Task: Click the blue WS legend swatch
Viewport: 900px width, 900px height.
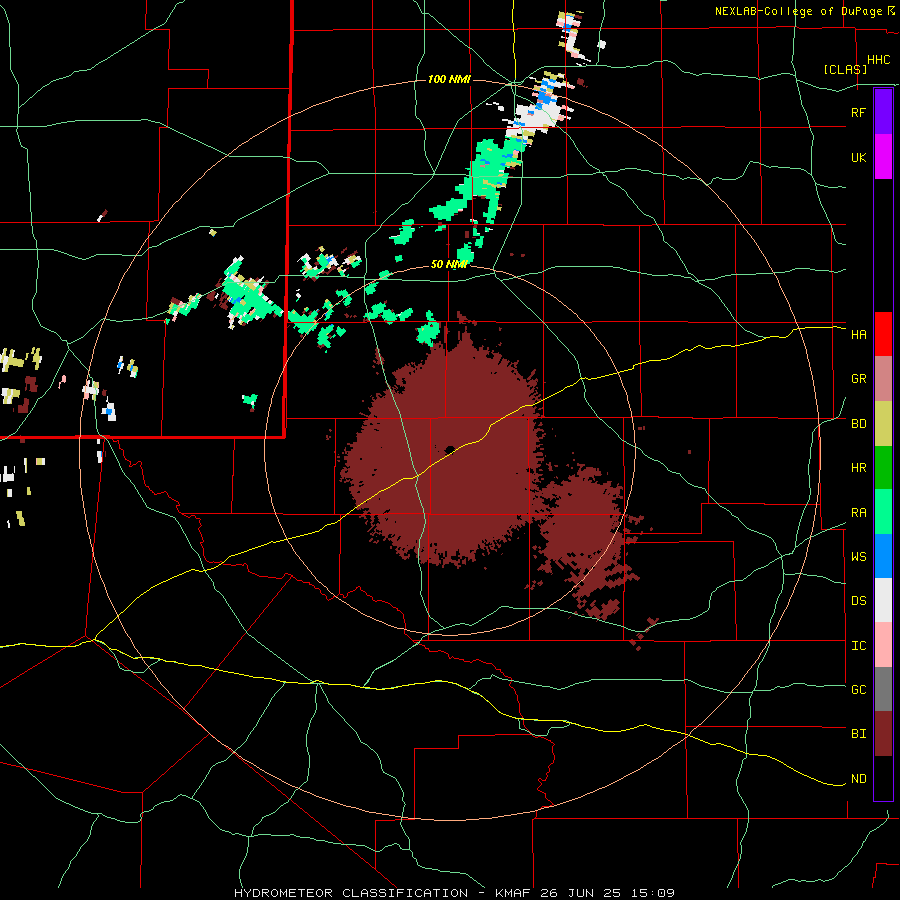Action: pos(883,556)
